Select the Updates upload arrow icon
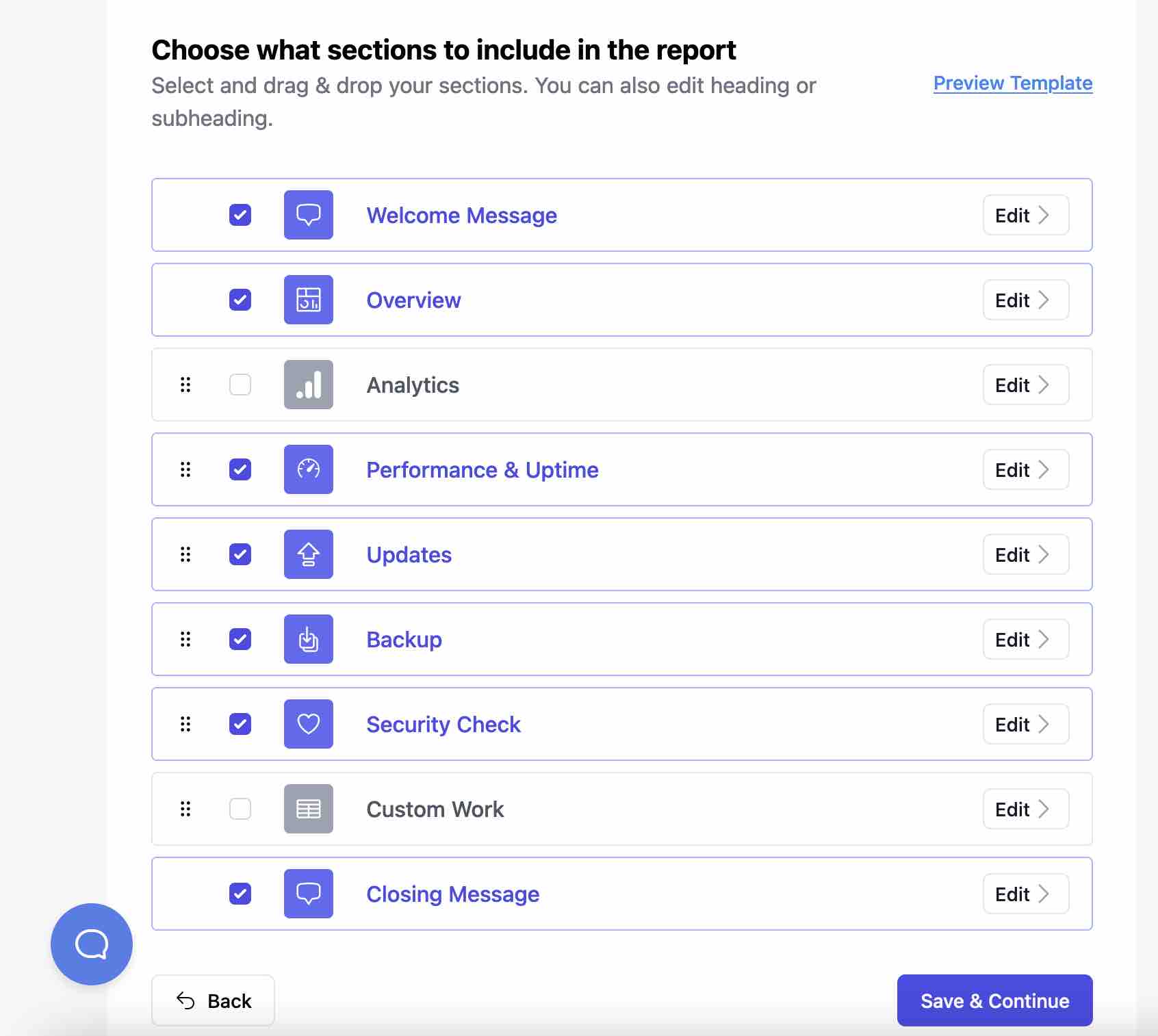Screen dimensions: 1158x1036 point(308,554)
